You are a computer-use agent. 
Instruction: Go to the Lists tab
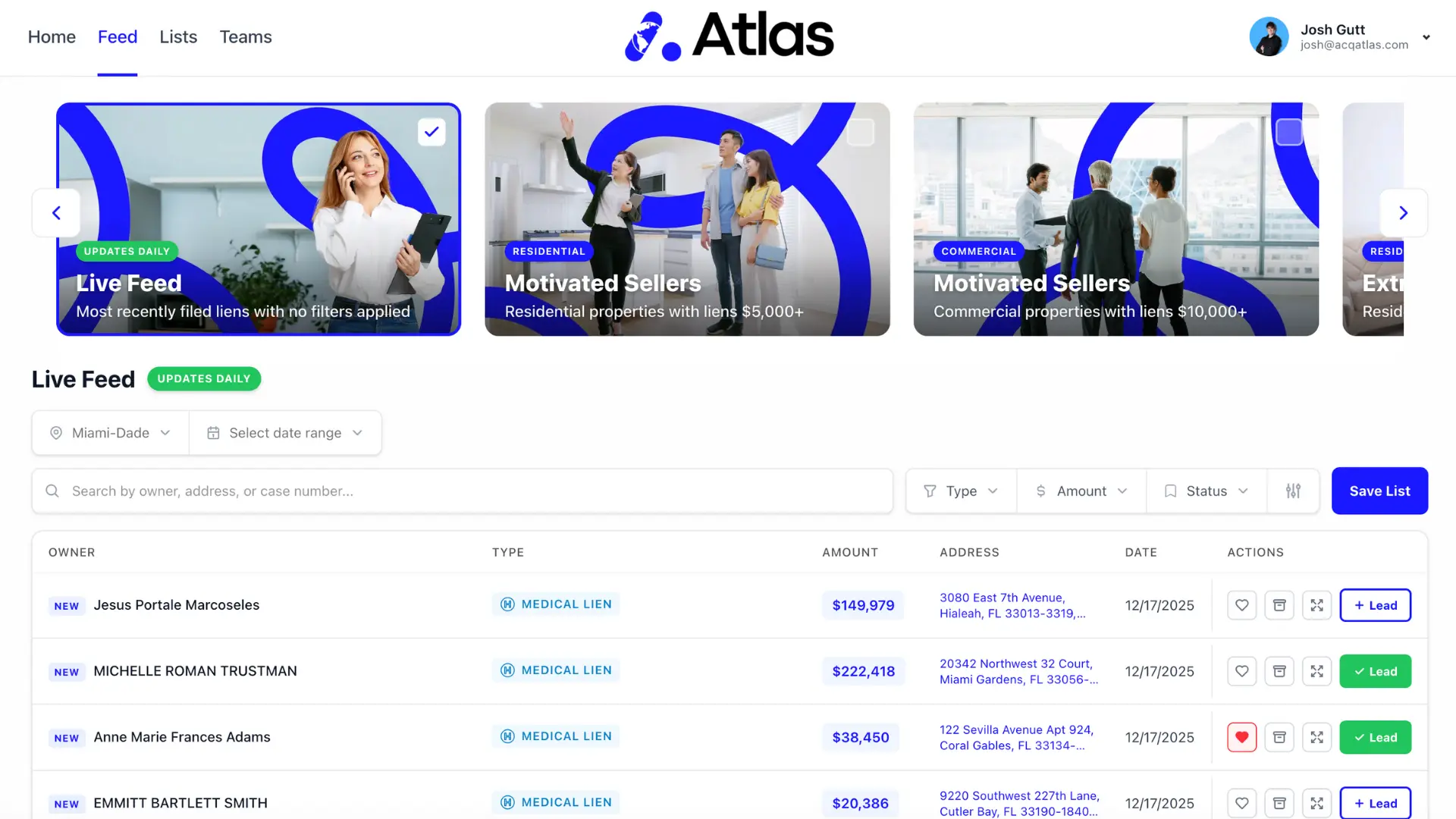coord(178,36)
